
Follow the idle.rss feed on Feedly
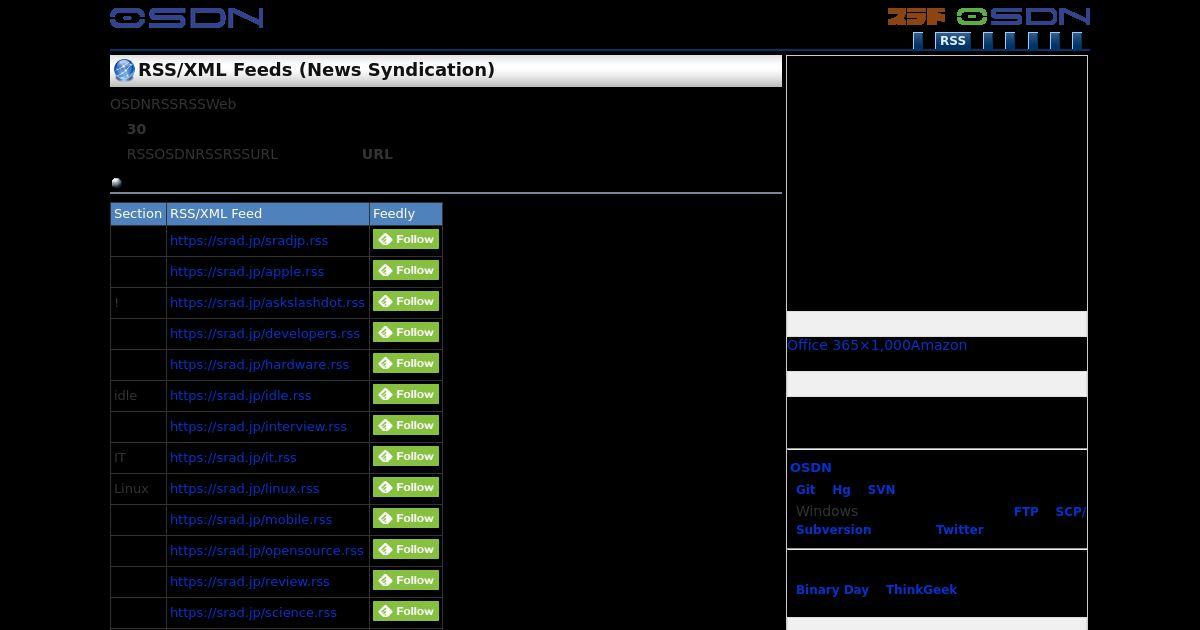[x=406, y=394]
